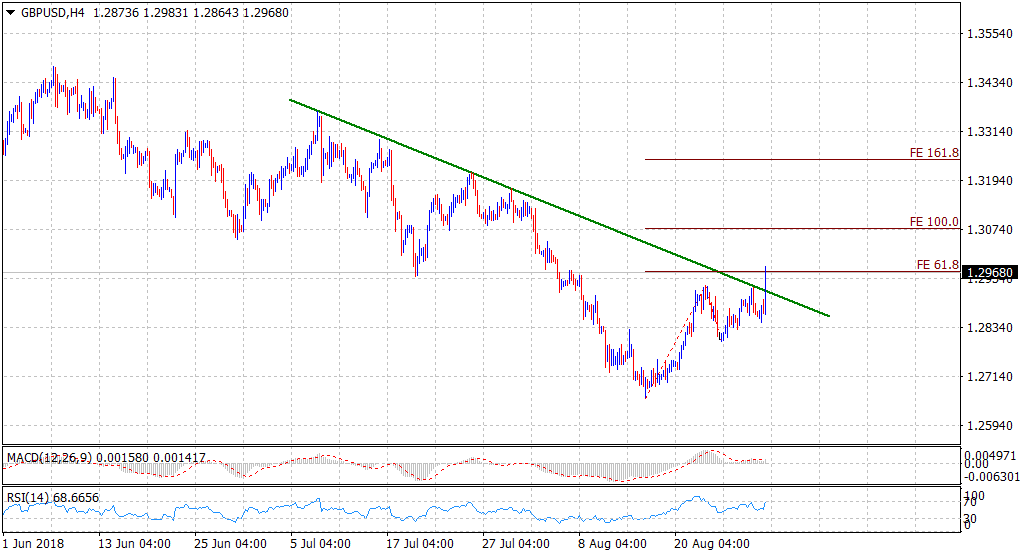Image resolution: width=1020 pixels, height=556 pixels.
Task: Click the FE 100.0 expansion label
Action: [x=934, y=222]
